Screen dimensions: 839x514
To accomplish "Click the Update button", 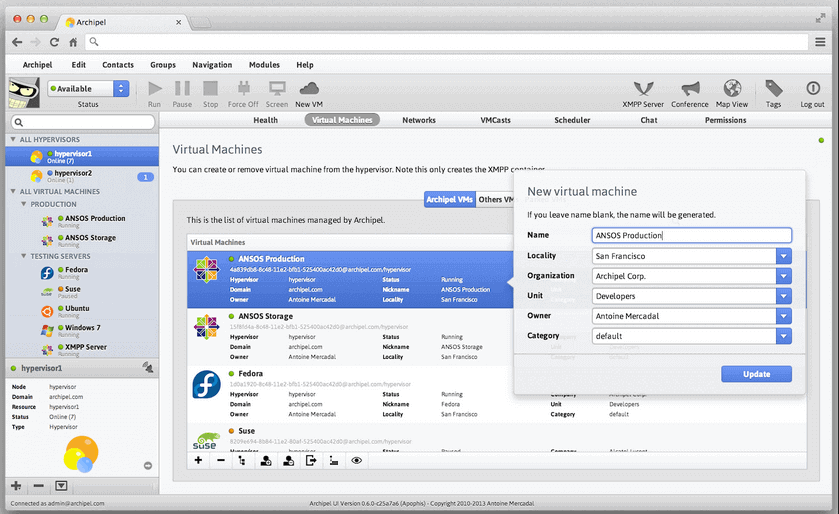I will point(756,374).
